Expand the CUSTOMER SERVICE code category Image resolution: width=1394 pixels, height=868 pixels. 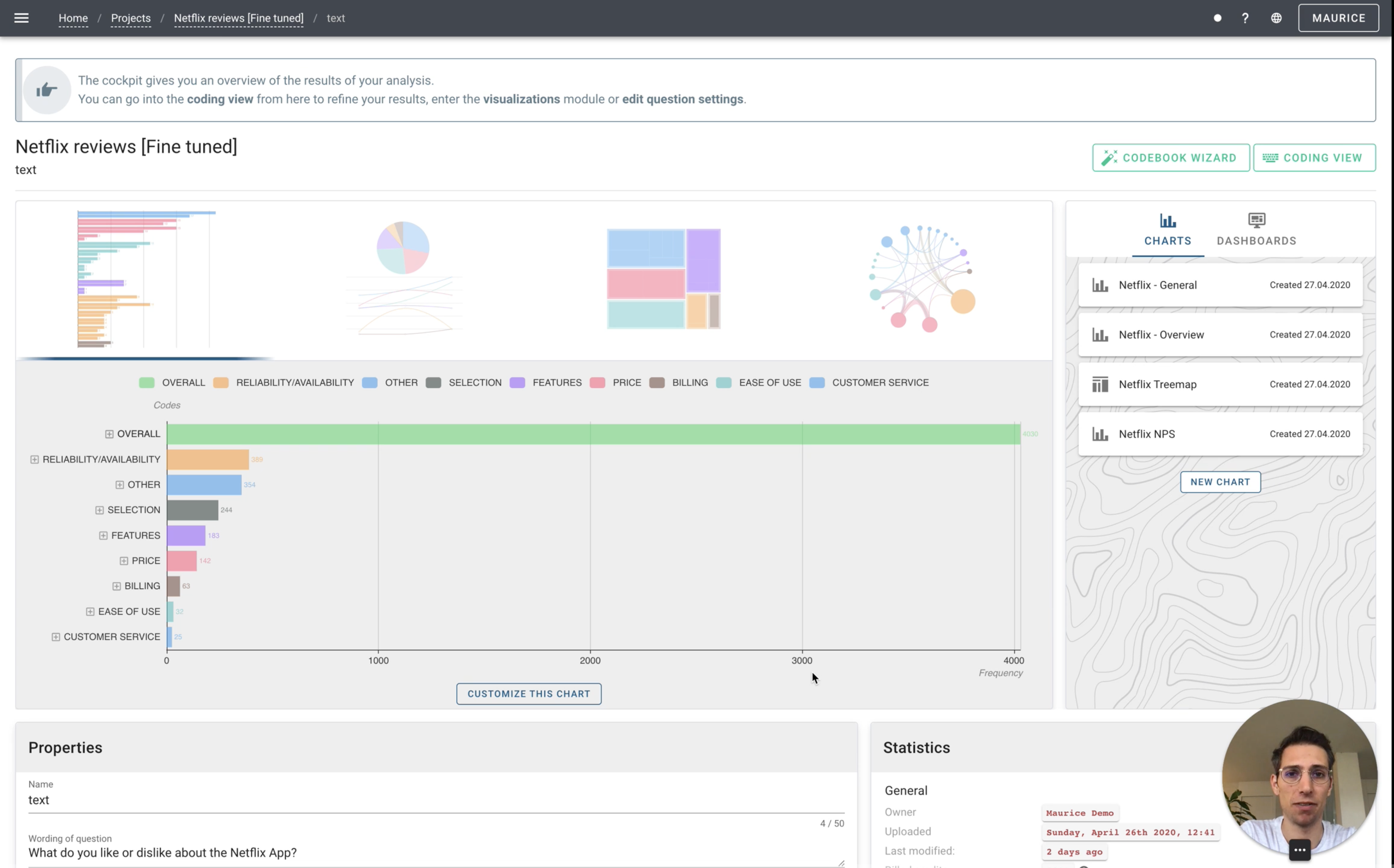click(x=56, y=637)
